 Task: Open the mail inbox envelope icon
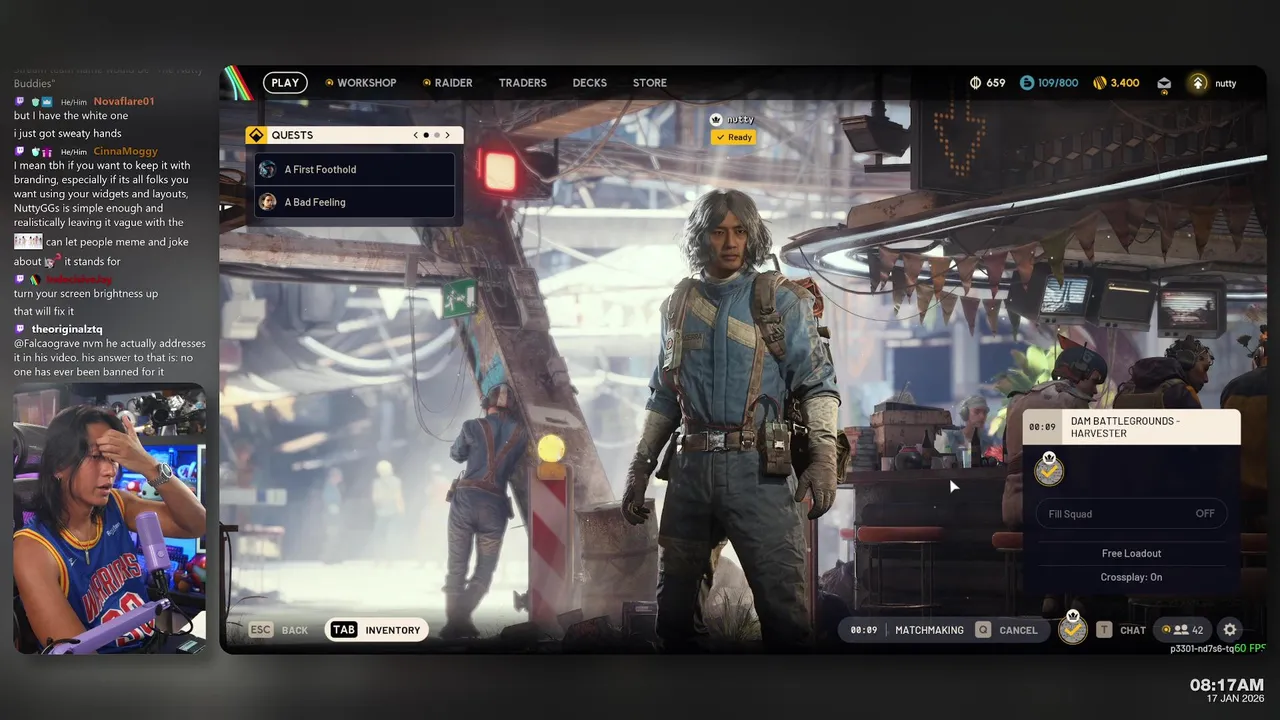1164,83
